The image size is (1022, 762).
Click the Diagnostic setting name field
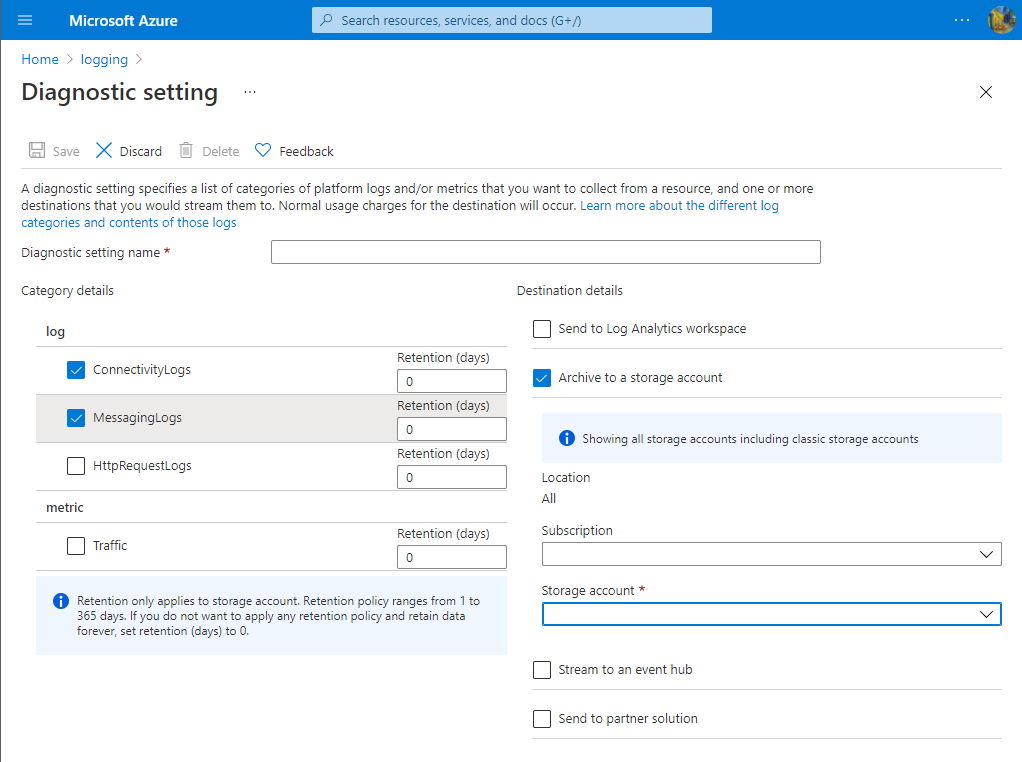pyautogui.click(x=545, y=251)
